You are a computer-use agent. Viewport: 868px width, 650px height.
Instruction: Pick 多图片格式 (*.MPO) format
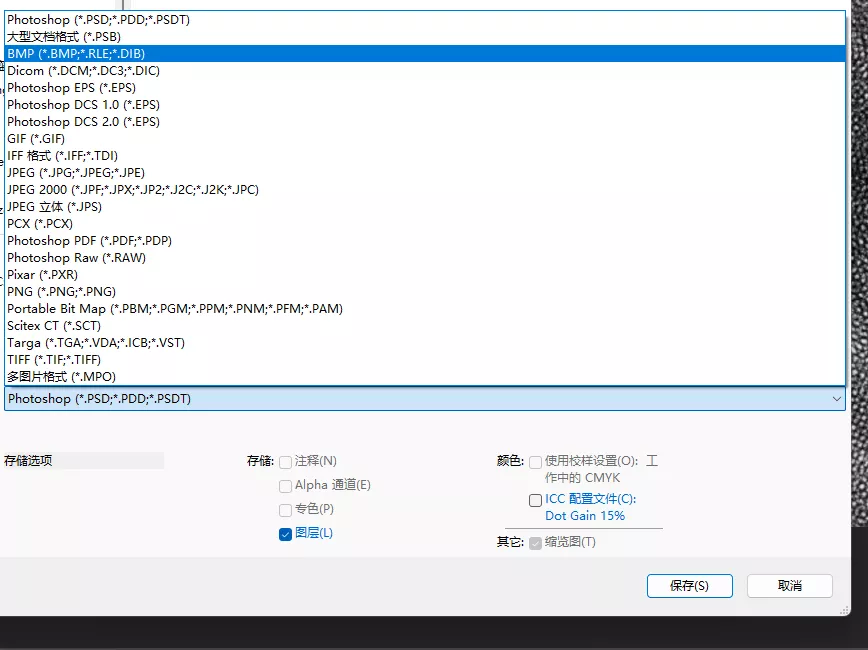61,377
